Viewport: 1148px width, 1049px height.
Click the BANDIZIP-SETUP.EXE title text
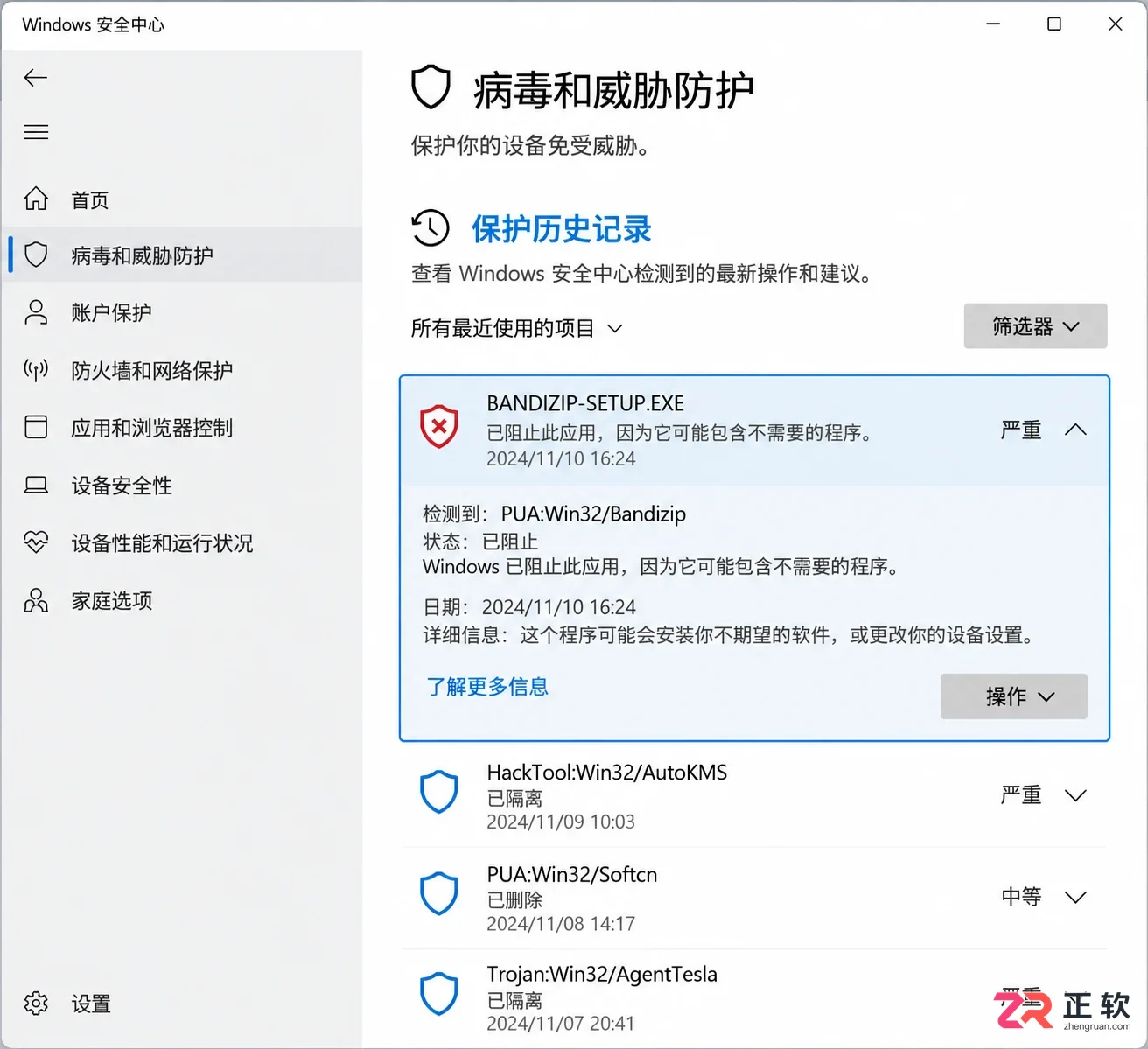coord(585,403)
